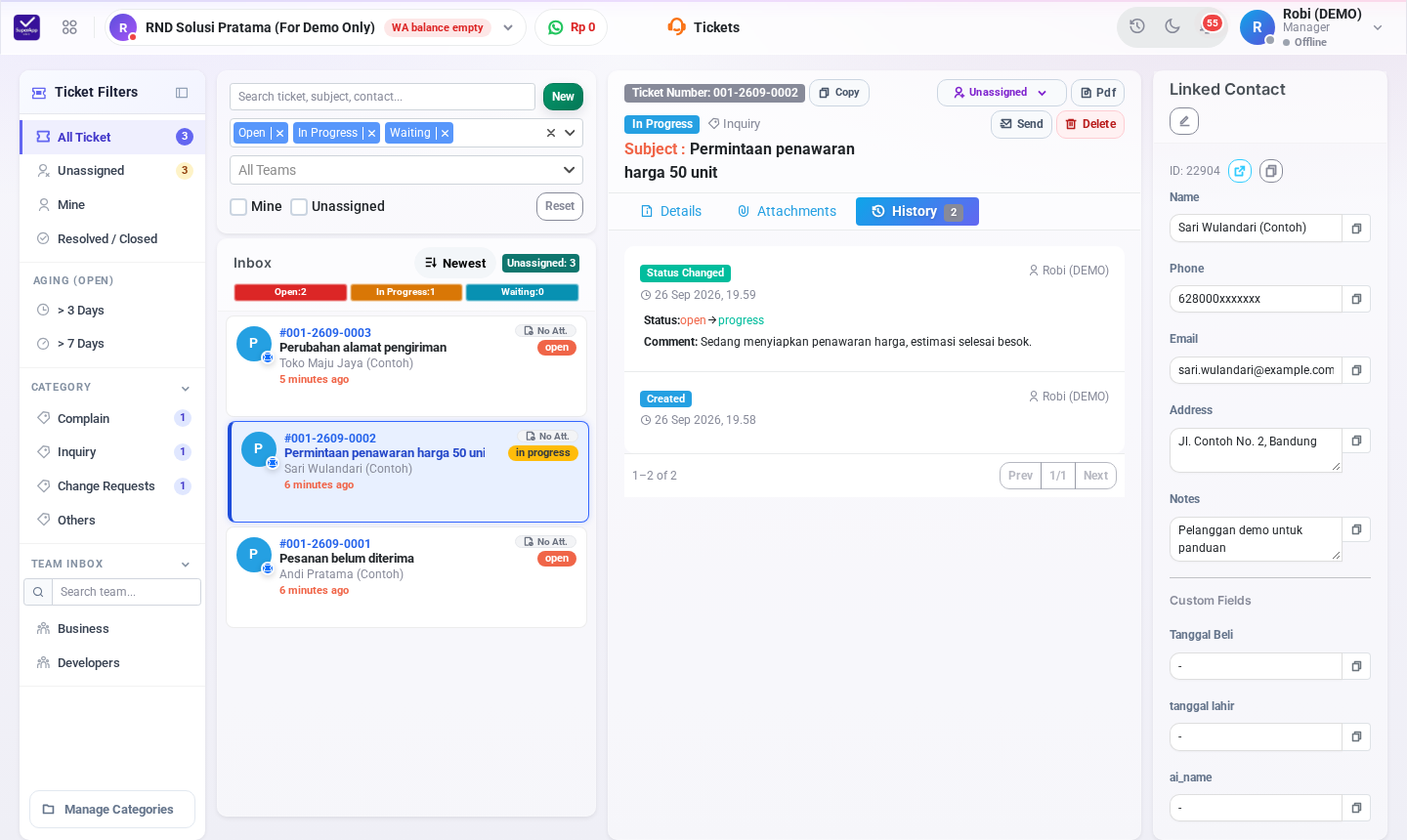1407x840 pixels.
Task: Copy the Phone field value icon
Action: [x=1356, y=299]
